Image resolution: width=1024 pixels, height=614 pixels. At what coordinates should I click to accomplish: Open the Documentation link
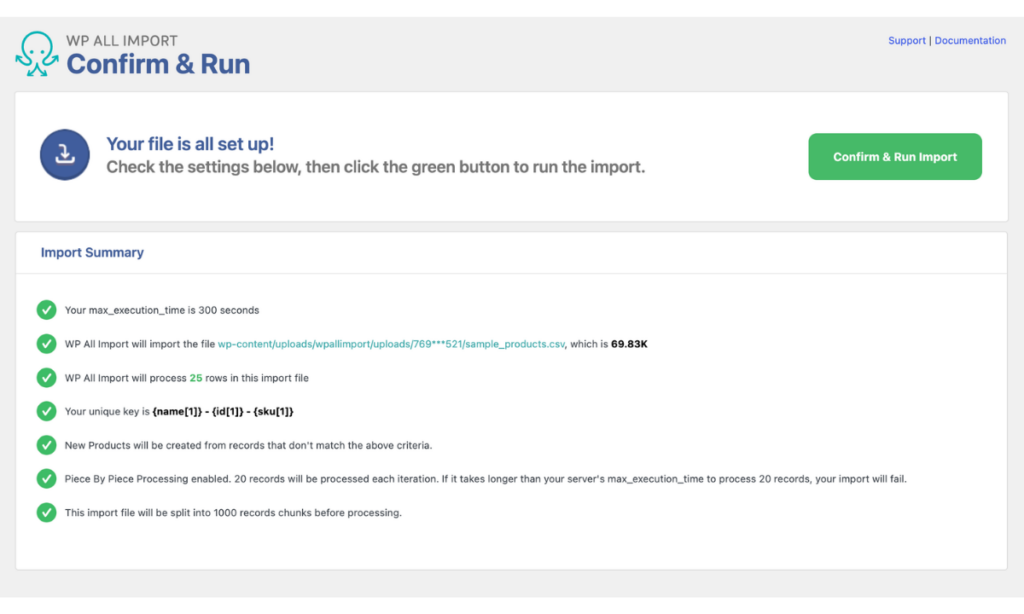tap(970, 40)
